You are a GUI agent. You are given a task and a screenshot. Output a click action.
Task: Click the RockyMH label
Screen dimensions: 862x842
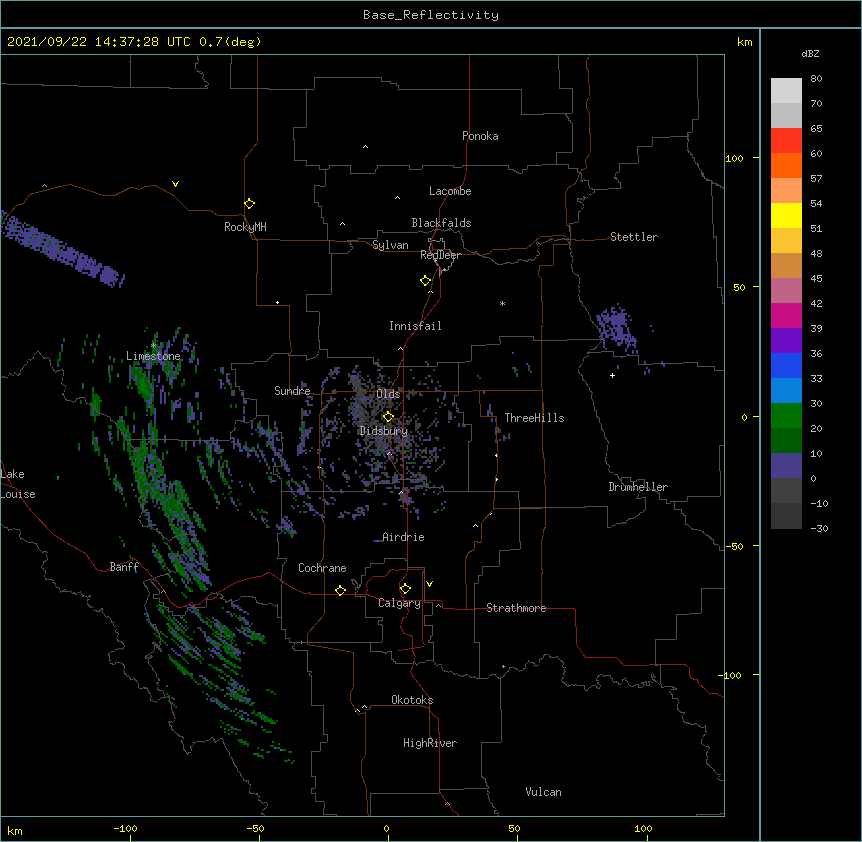click(245, 227)
